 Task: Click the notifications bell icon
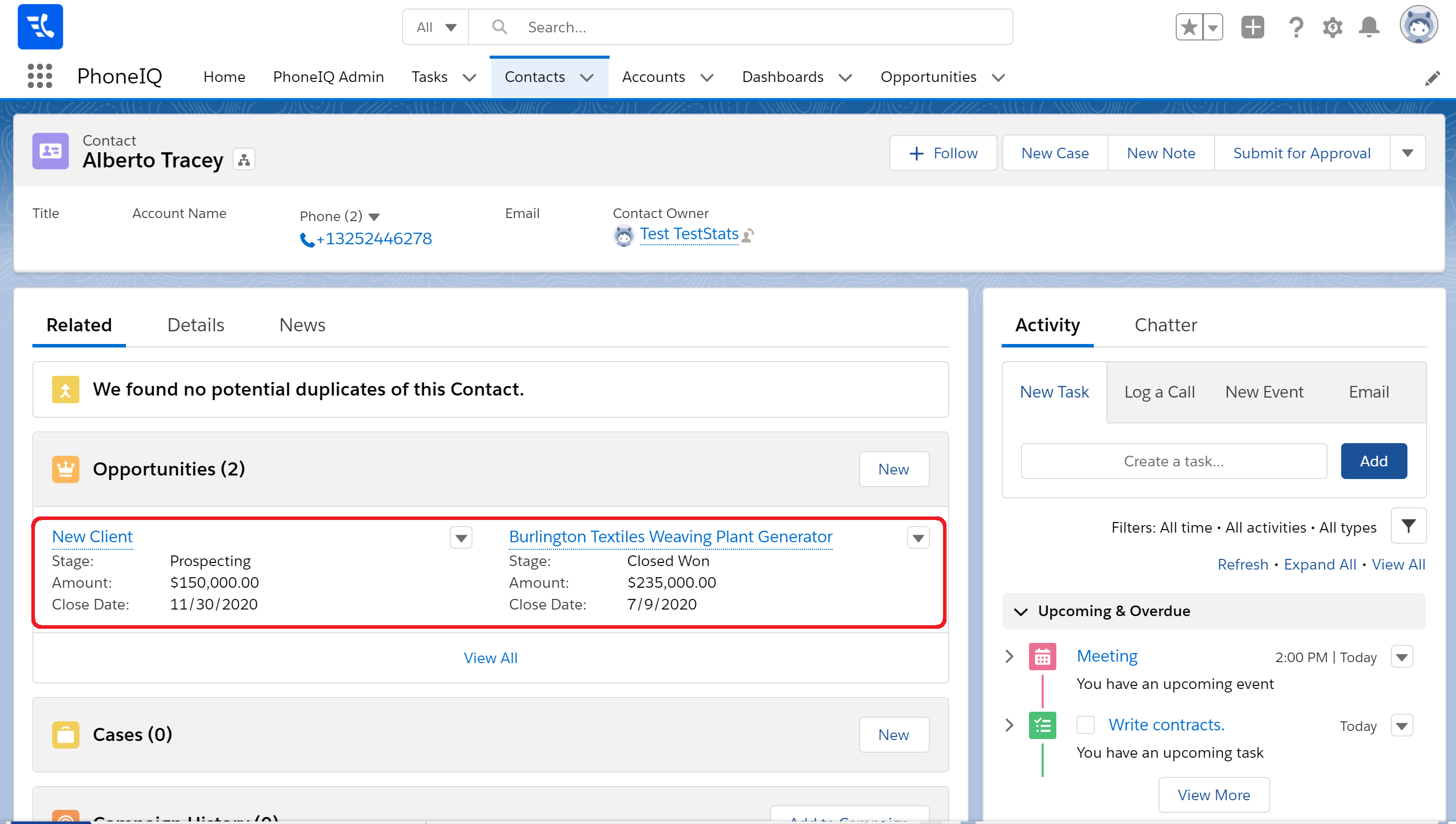[1368, 27]
